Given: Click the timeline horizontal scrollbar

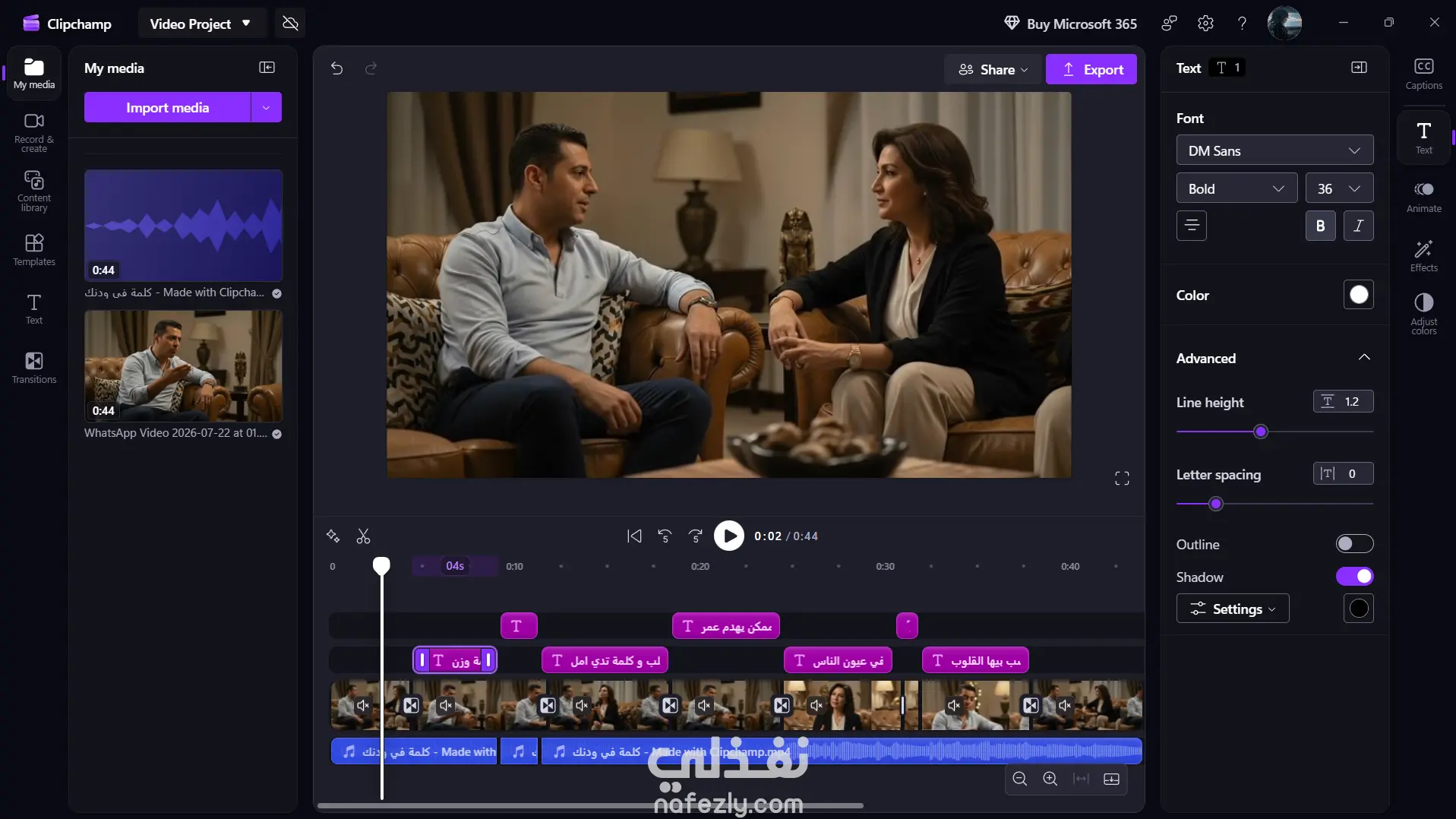Looking at the screenshot, I should [x=590, y=805].
